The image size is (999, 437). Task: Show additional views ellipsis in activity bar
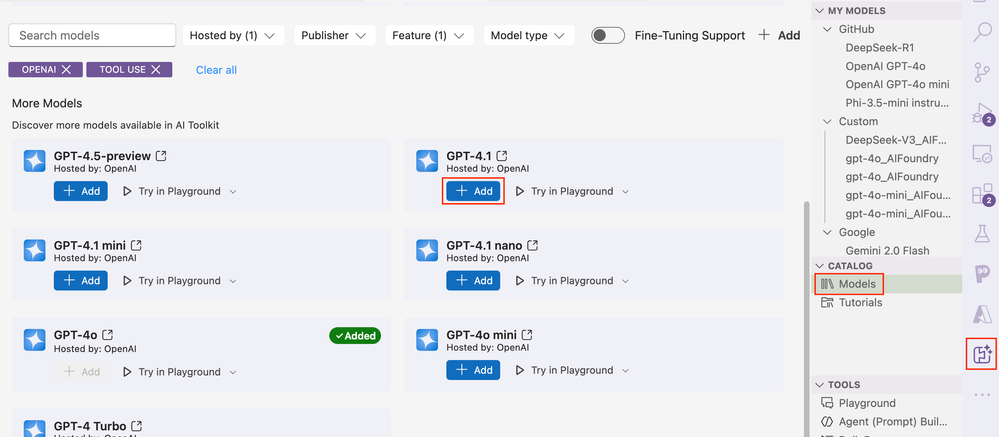(x=982, y=395)
